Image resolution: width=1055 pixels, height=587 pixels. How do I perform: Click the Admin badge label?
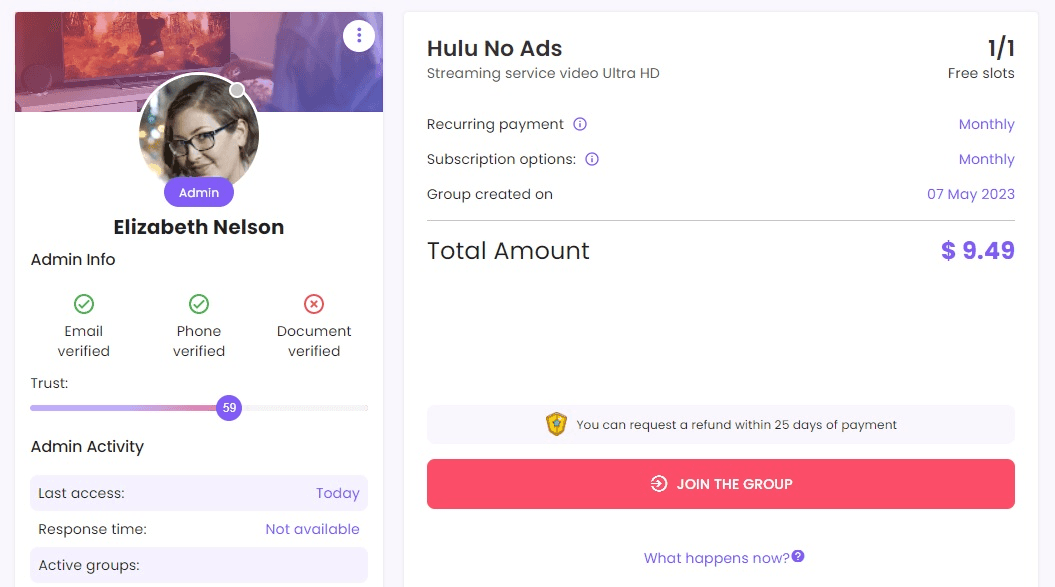[x=199, y=193]
